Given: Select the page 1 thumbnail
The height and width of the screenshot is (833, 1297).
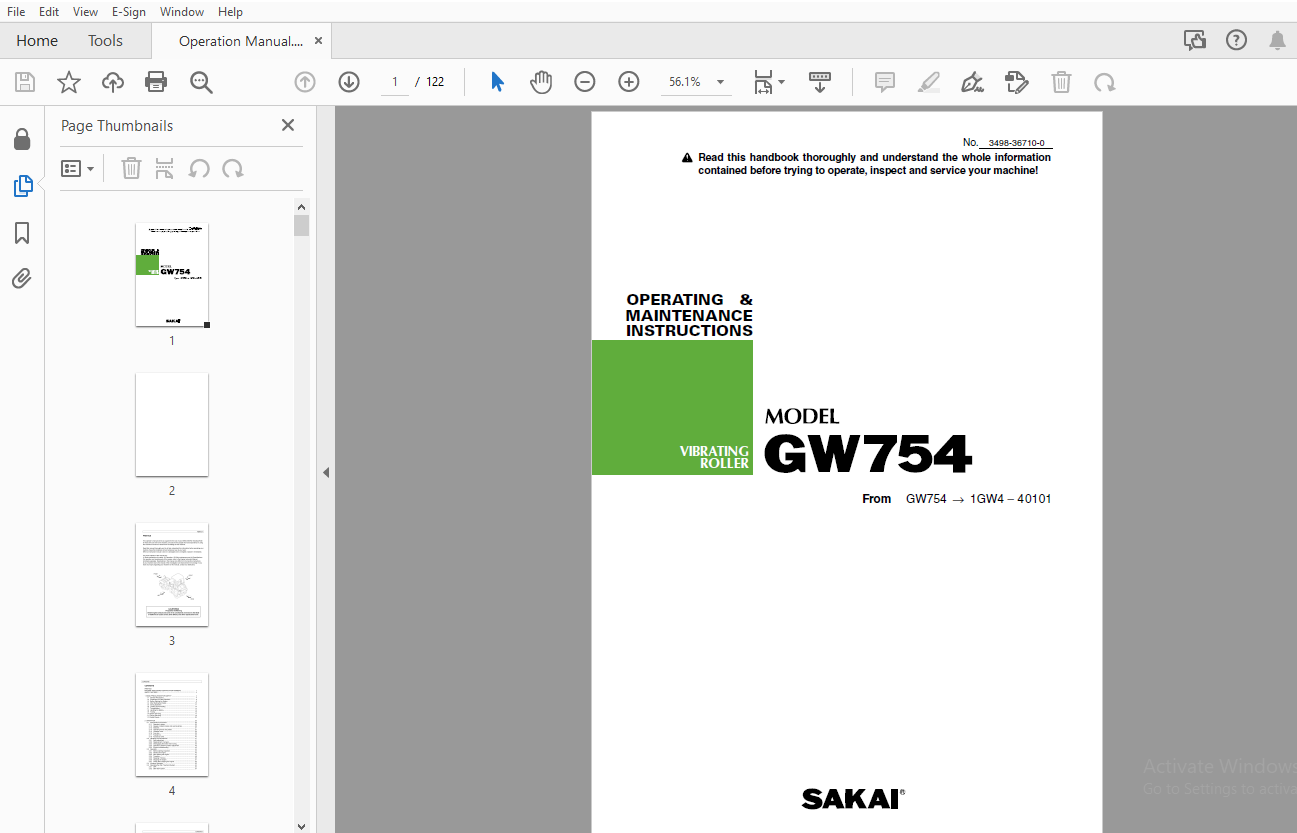Looking at the screenshot, I should [172, 275].
